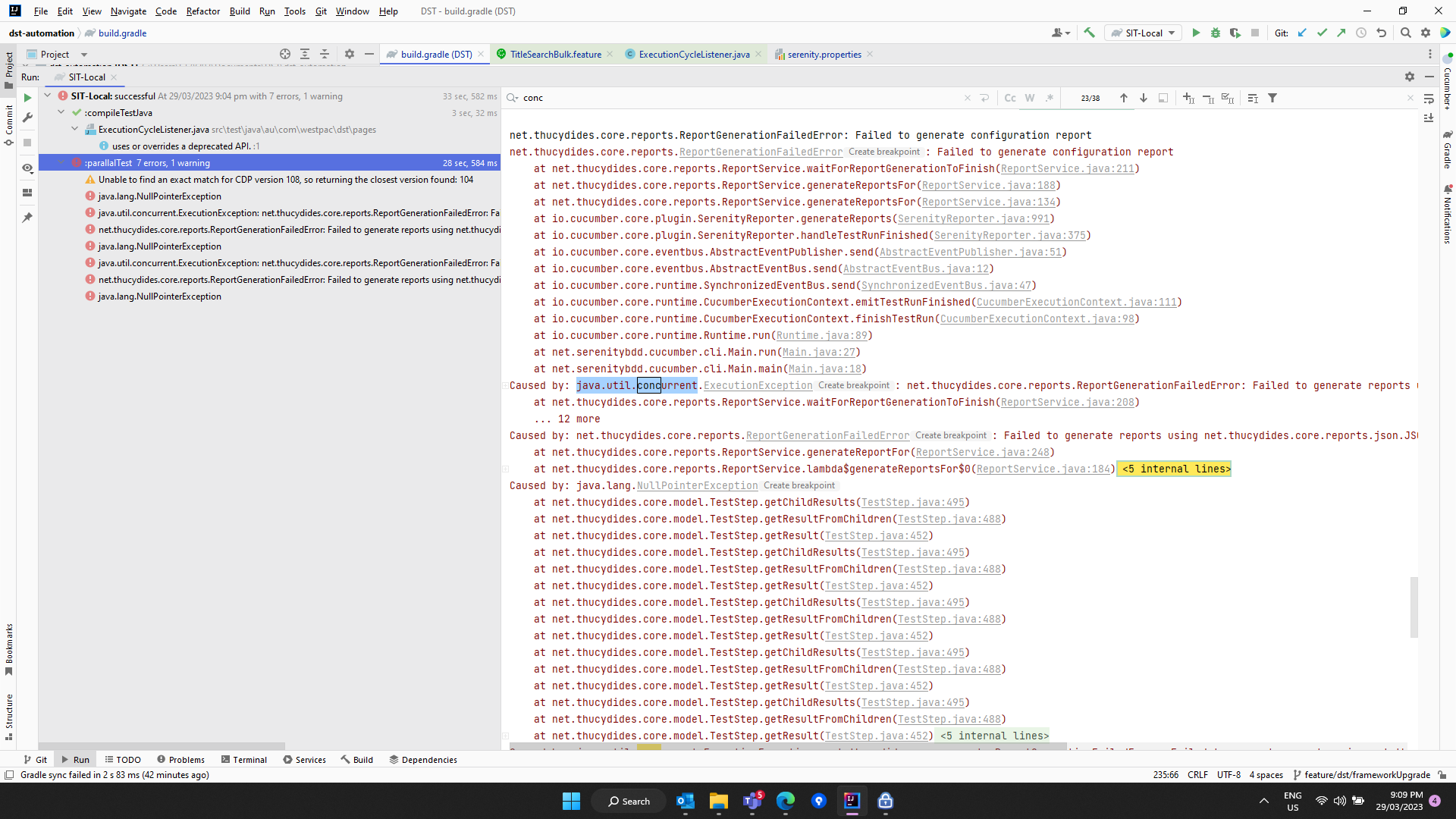Collapse the compileTestJava tree node
Viewport: 1456px width, 819px height.
coord(61,112)
